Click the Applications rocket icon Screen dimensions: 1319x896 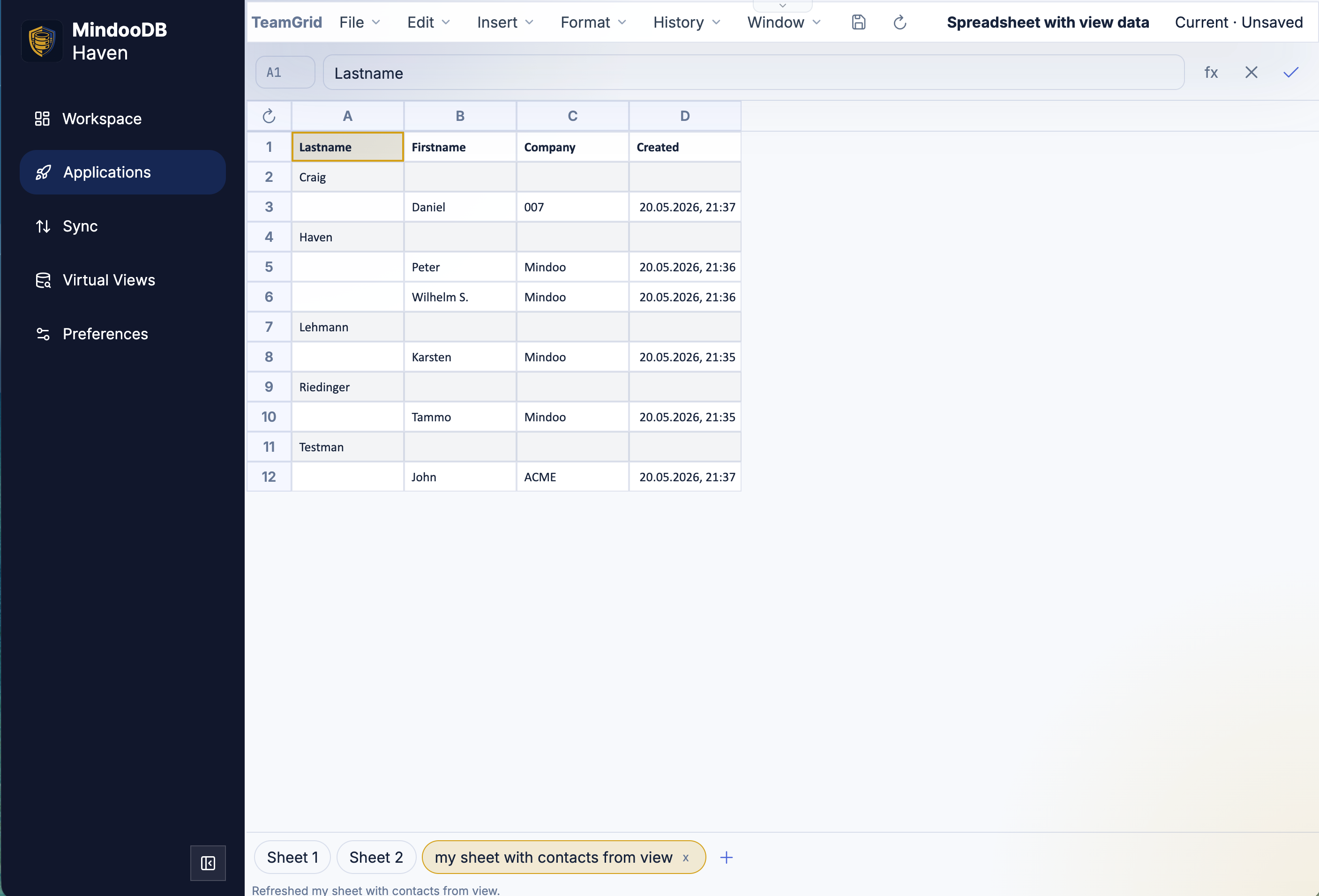click(x=43, y=172)
